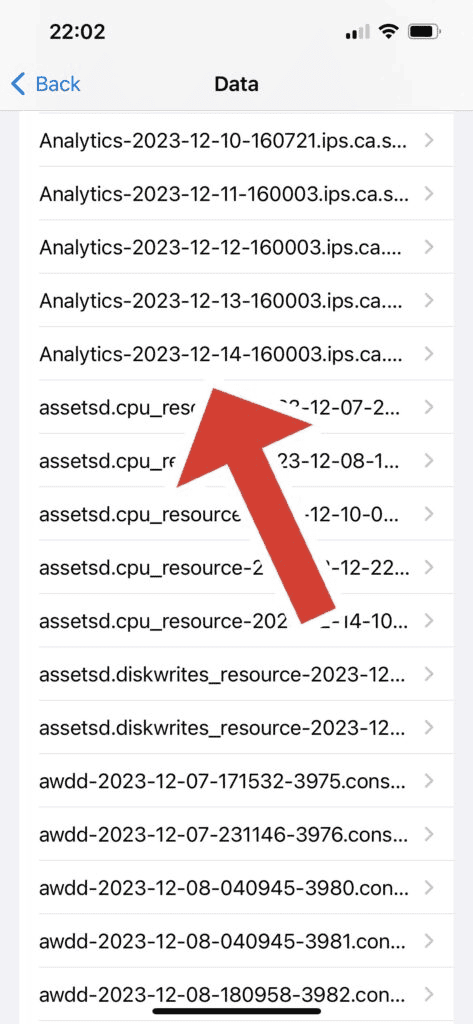Open Analytics-2023-12-10-160721 log entry
Image resolution: width=473 pixels, height=1024 pixels.
coord(236,140)
